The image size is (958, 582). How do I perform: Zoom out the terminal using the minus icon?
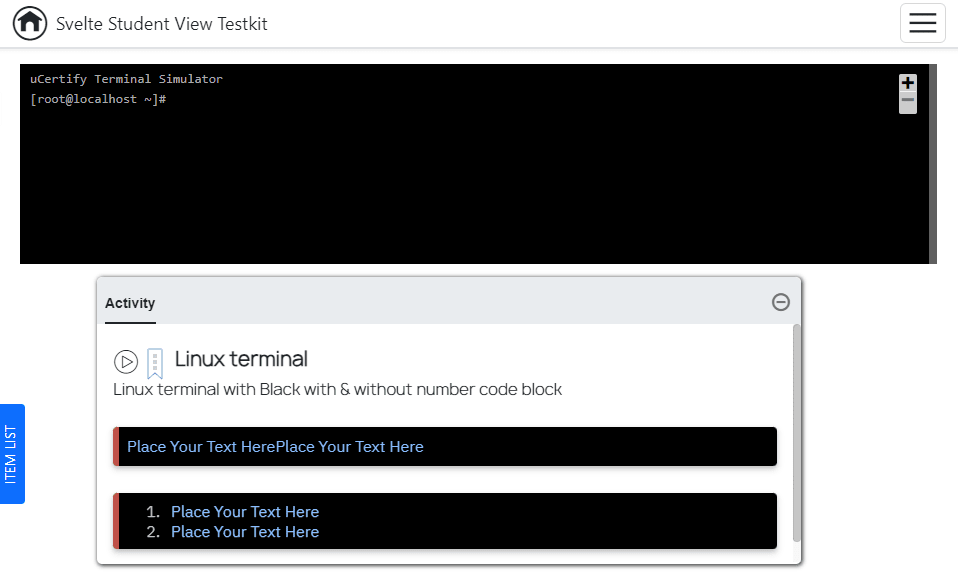[906, 98]
